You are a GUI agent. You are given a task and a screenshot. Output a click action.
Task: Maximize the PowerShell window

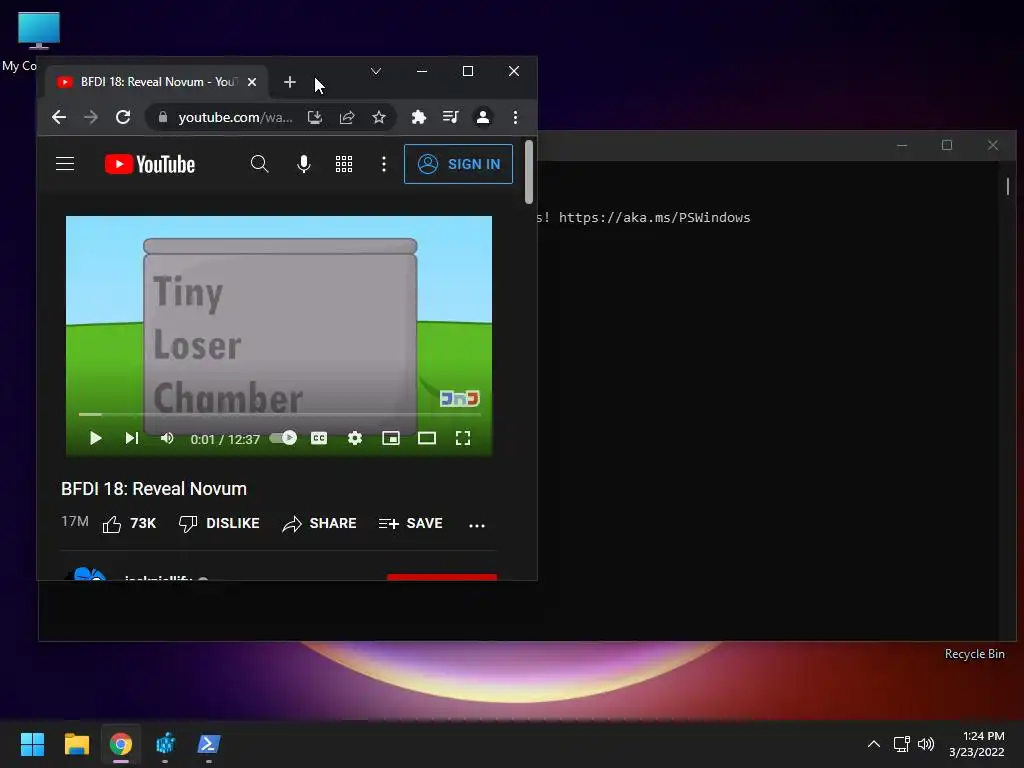point(947,145)
